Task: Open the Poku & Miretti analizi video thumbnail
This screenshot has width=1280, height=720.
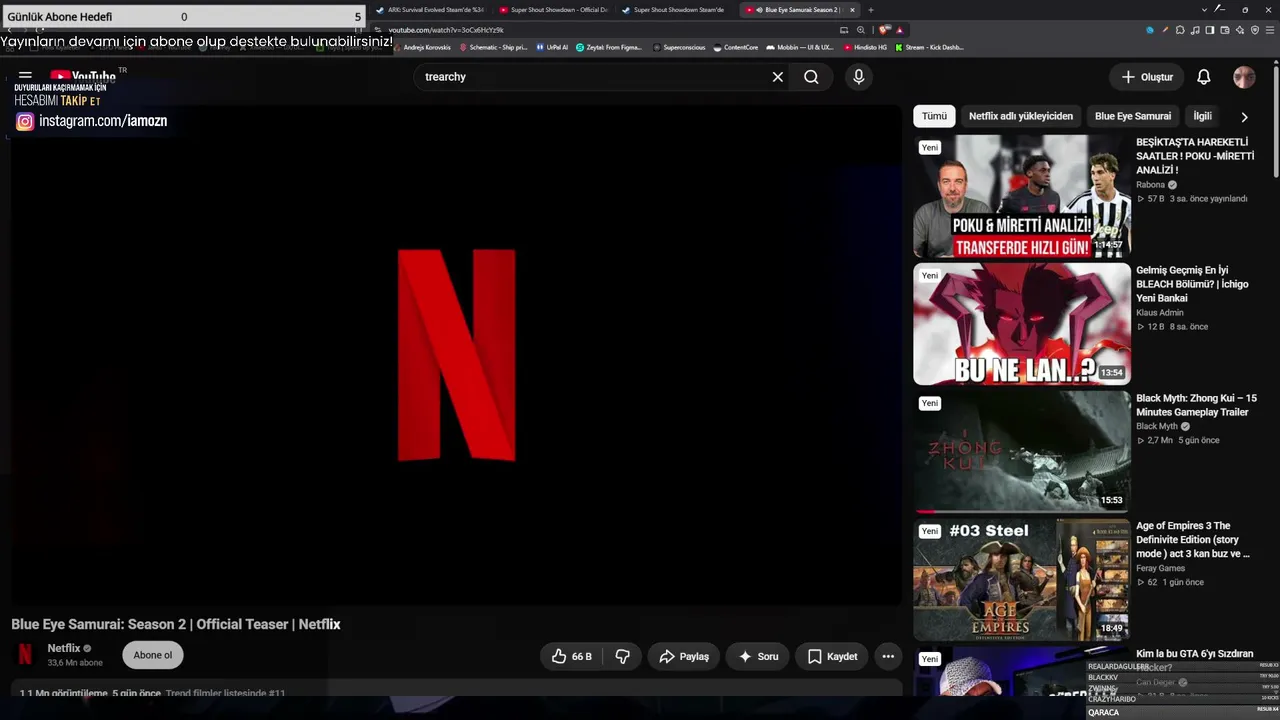Action: 1022,196
